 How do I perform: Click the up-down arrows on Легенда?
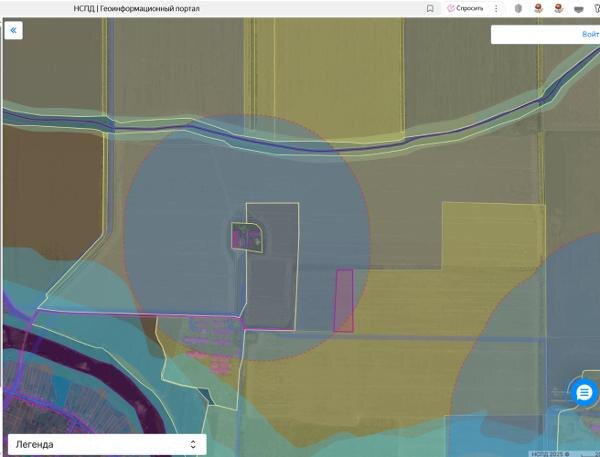tap(193, 444)
